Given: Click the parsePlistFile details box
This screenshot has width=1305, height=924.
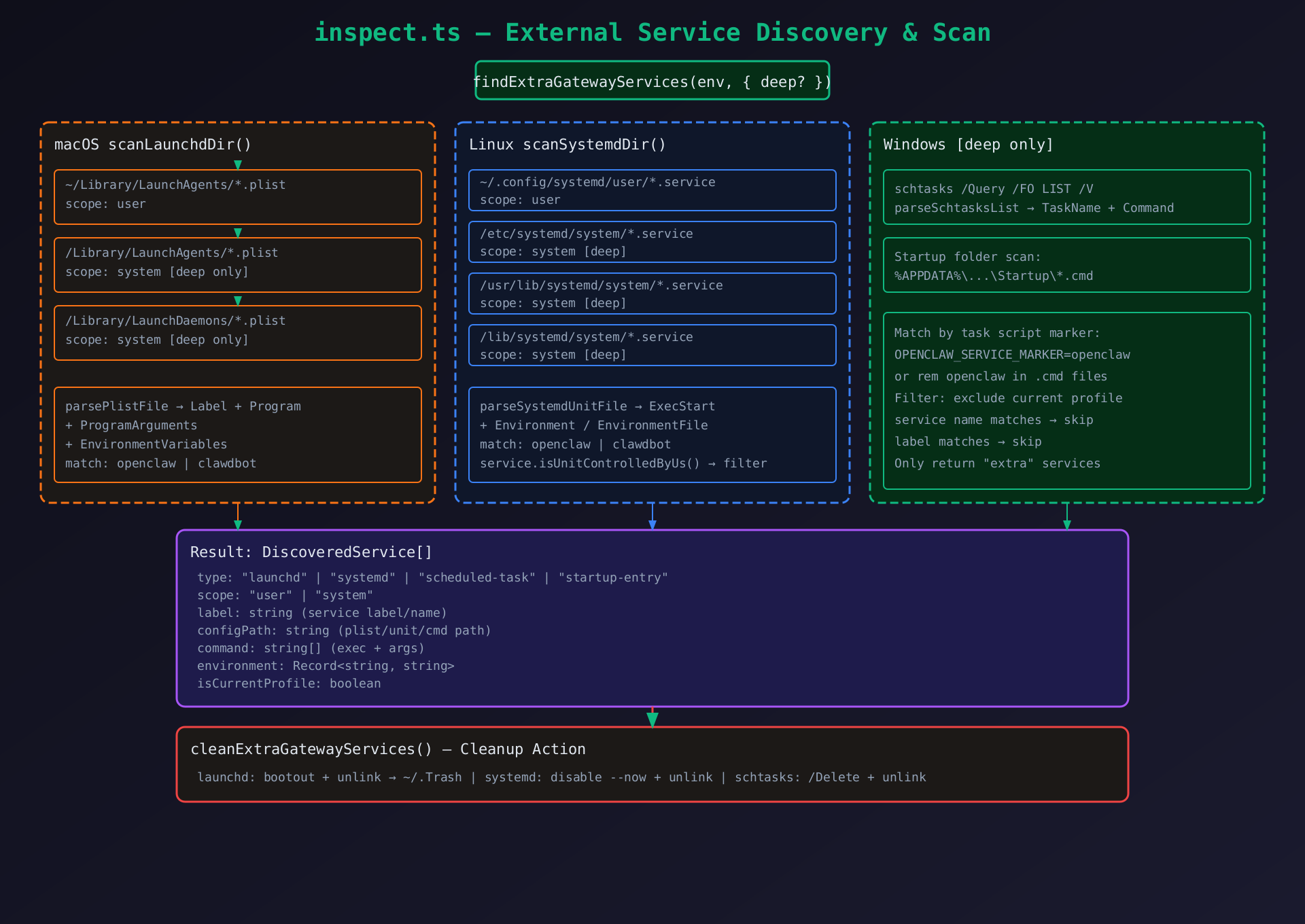Looking at the screenshot, I should [237, 435].
